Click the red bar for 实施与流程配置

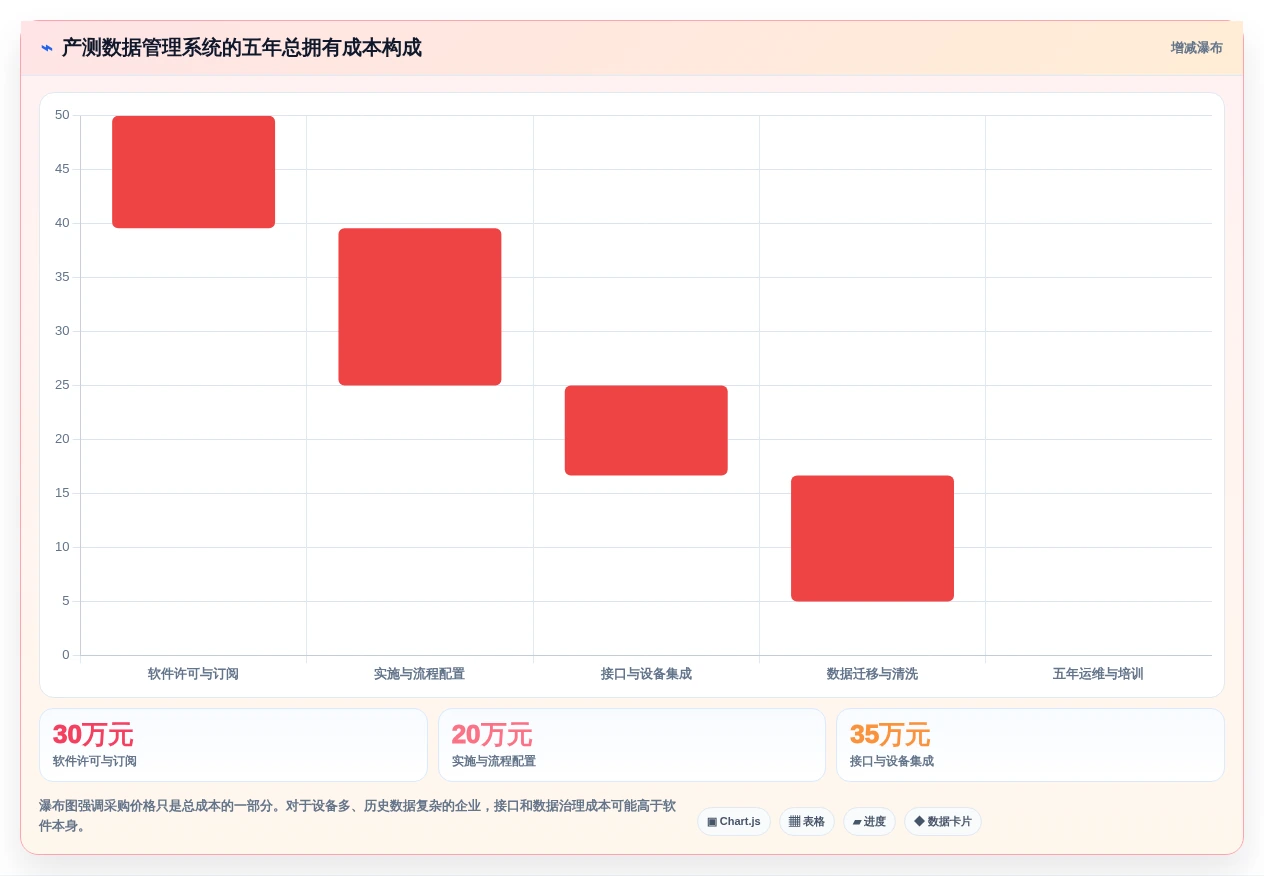[x=420, y=307]
